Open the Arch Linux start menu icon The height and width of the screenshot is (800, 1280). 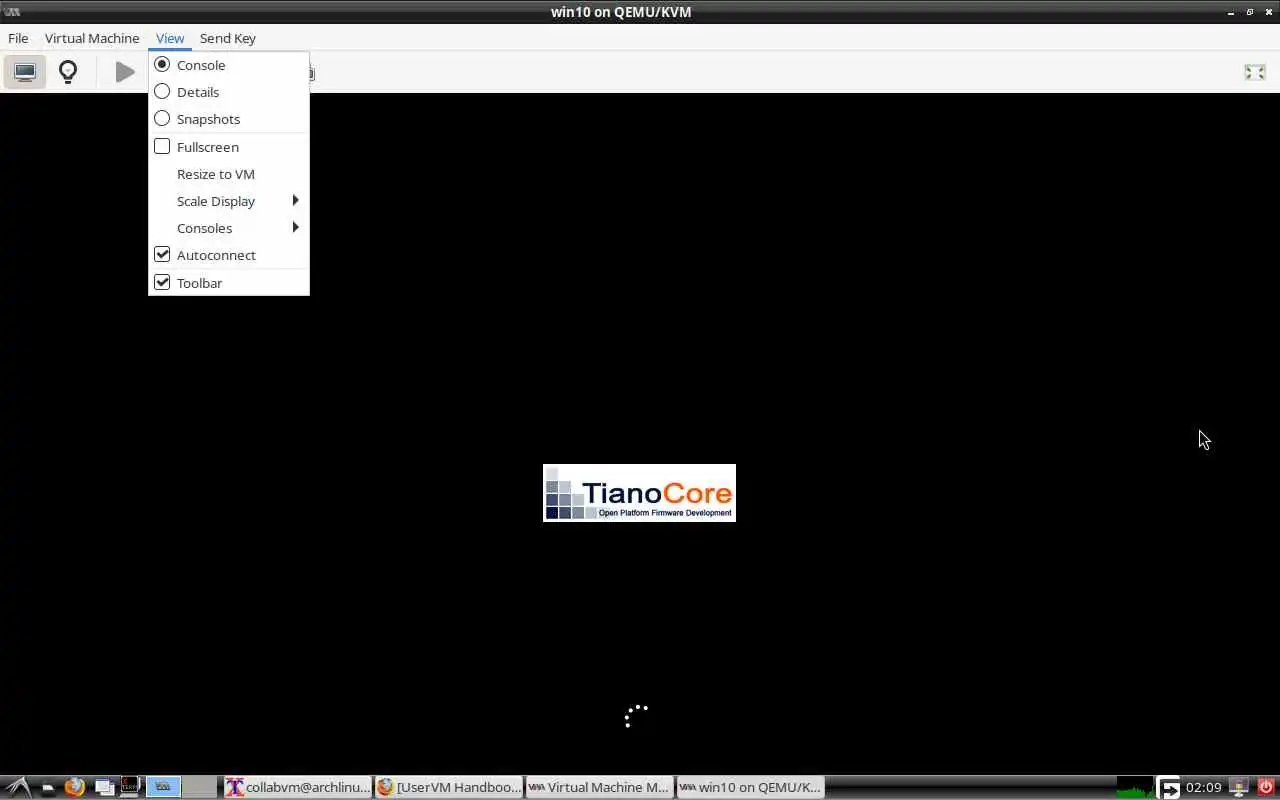20,787
